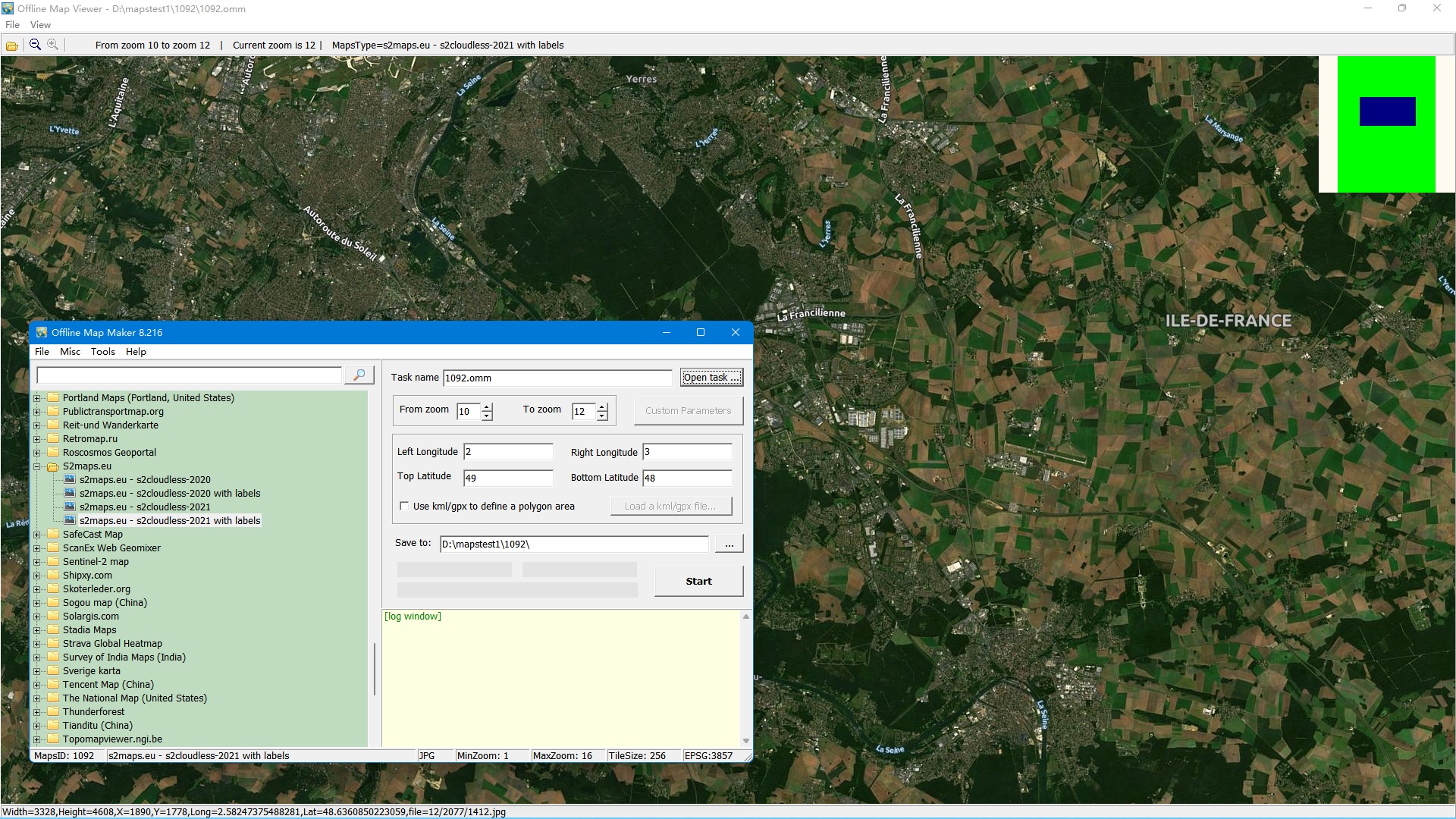Viewport: 1456px width, 819px height.
Task: Click the open folder icon in Map Viewer toolbar
Action: coord(12,45)
